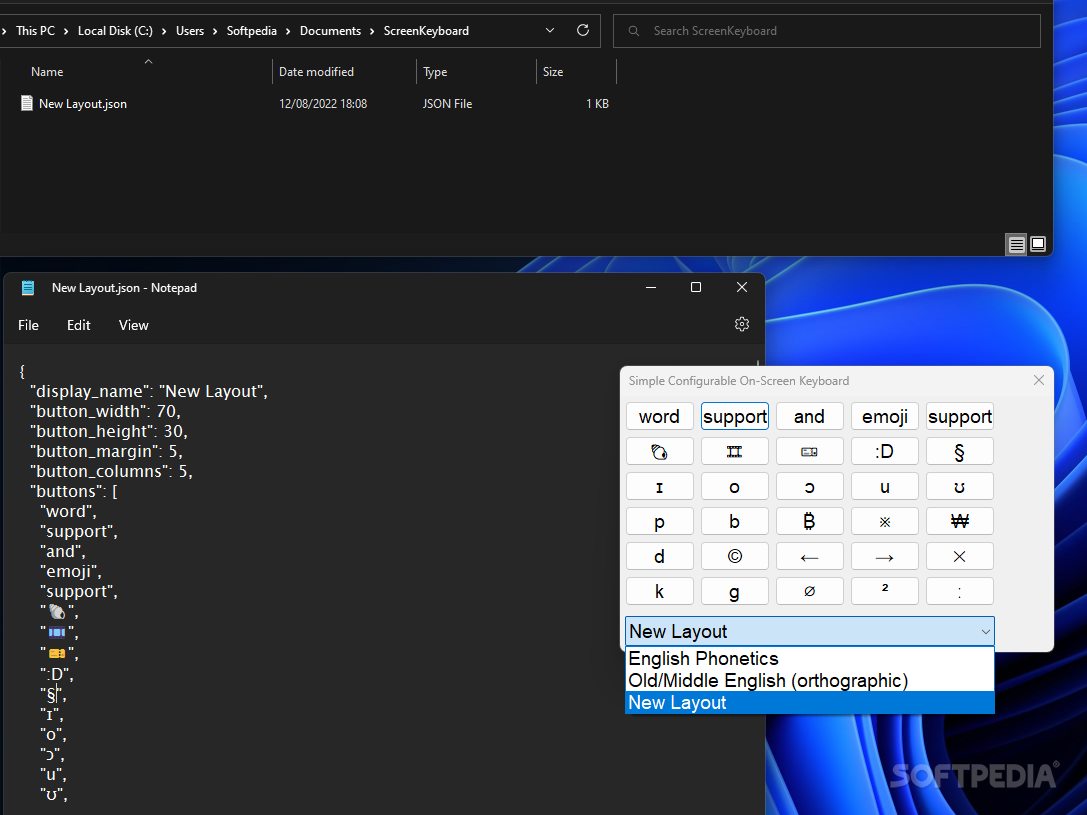
Task: Click the Search ScreenKeyboard field
Action: point(826,31)
